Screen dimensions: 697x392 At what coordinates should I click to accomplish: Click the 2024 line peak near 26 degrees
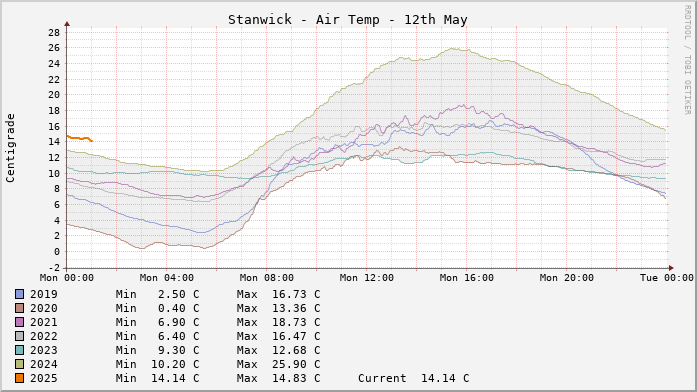pyautogui.click(x=453, y=49)
